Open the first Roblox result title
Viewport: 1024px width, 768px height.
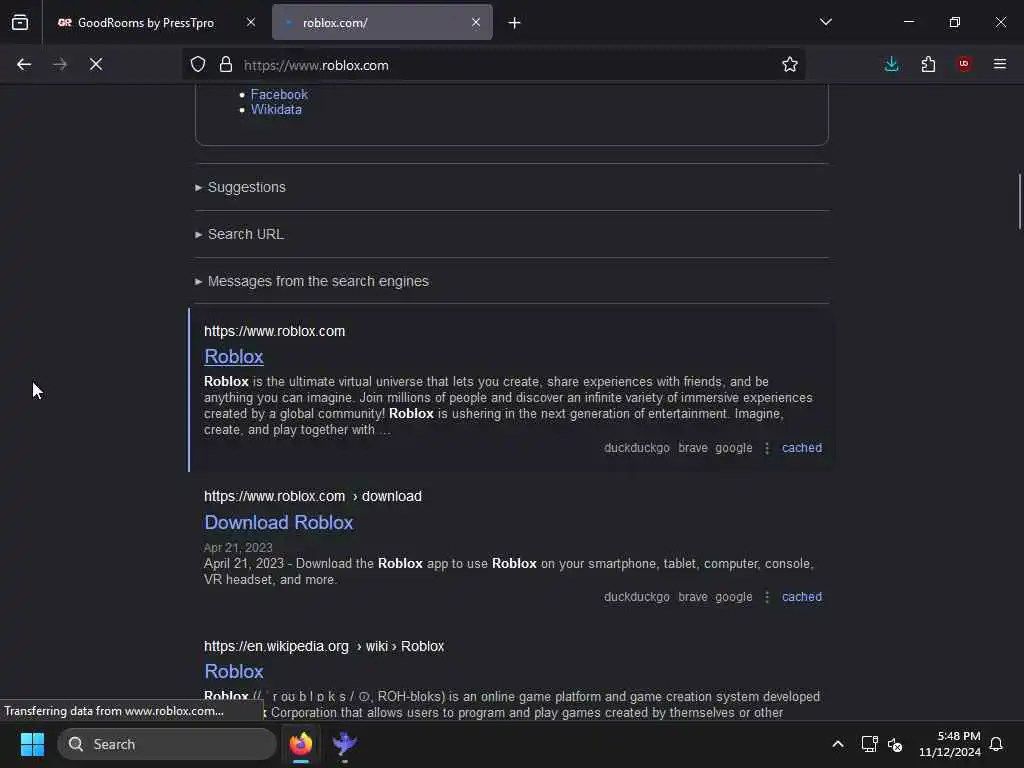234,357
